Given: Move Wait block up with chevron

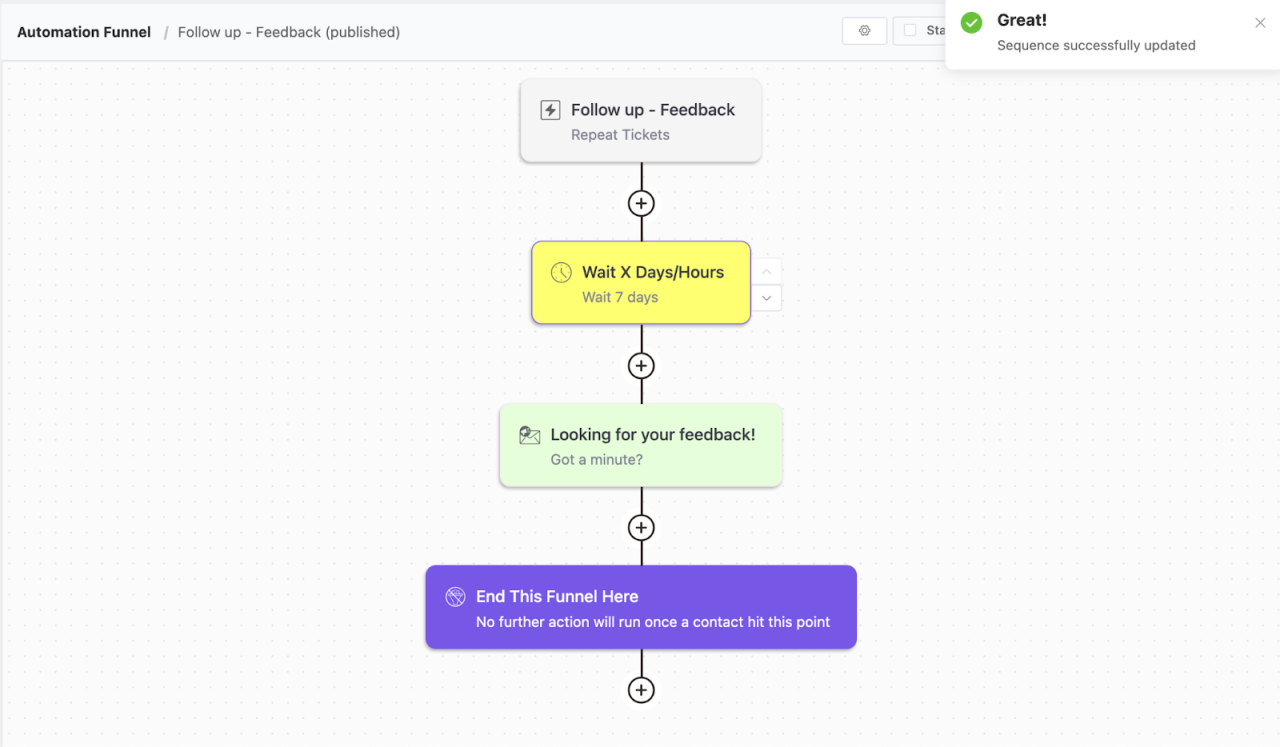Looking at the screenshot, I should 767,271.
